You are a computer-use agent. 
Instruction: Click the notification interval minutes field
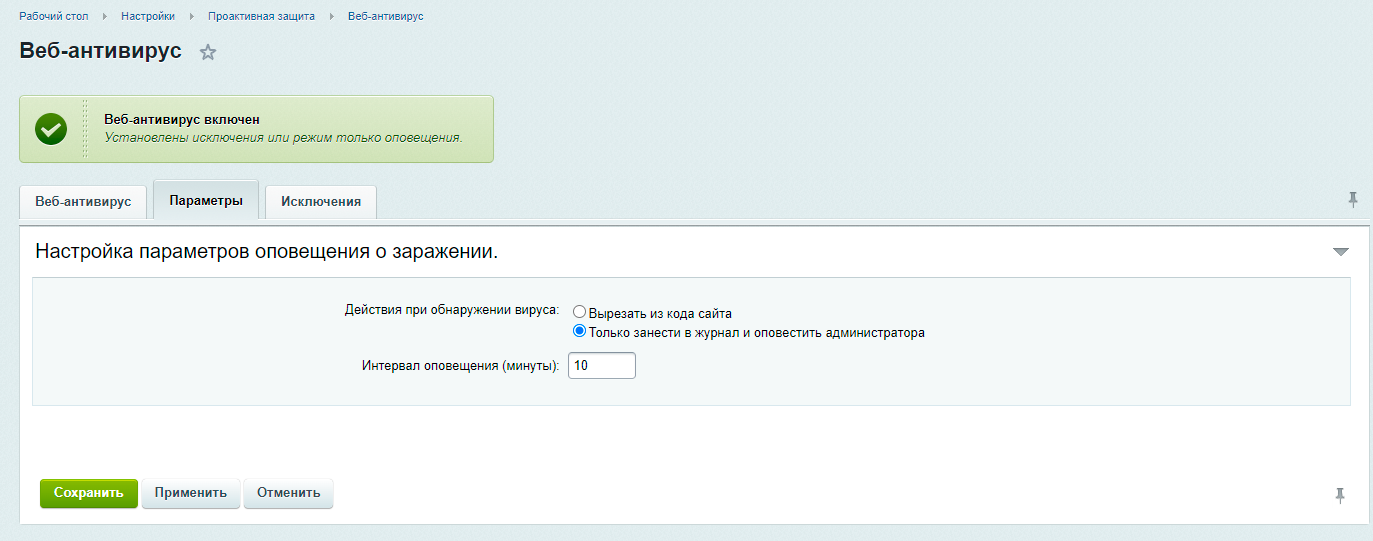pos(602,366)
